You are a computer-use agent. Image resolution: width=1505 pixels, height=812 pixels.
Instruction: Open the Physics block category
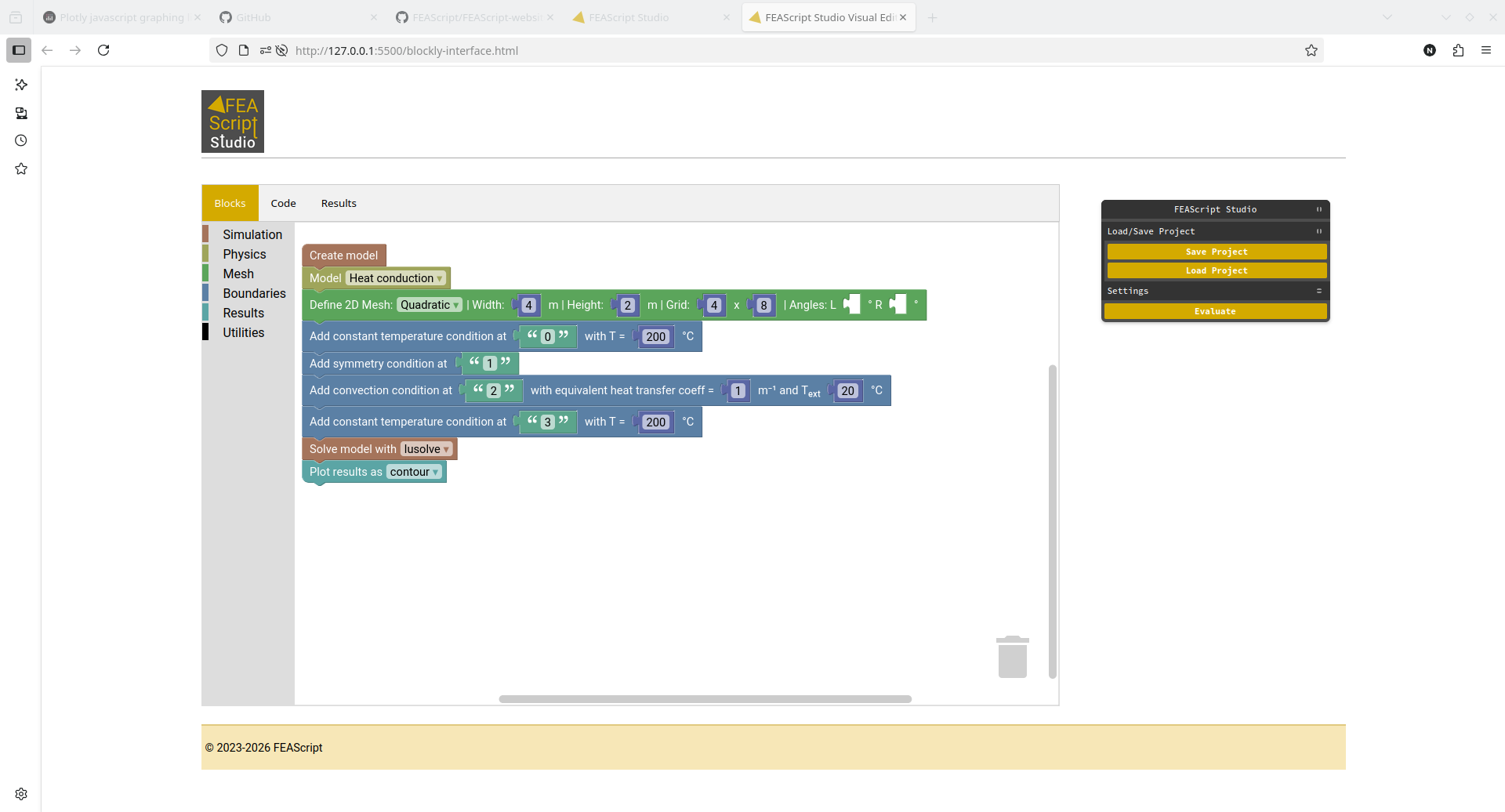pos(244,254)
